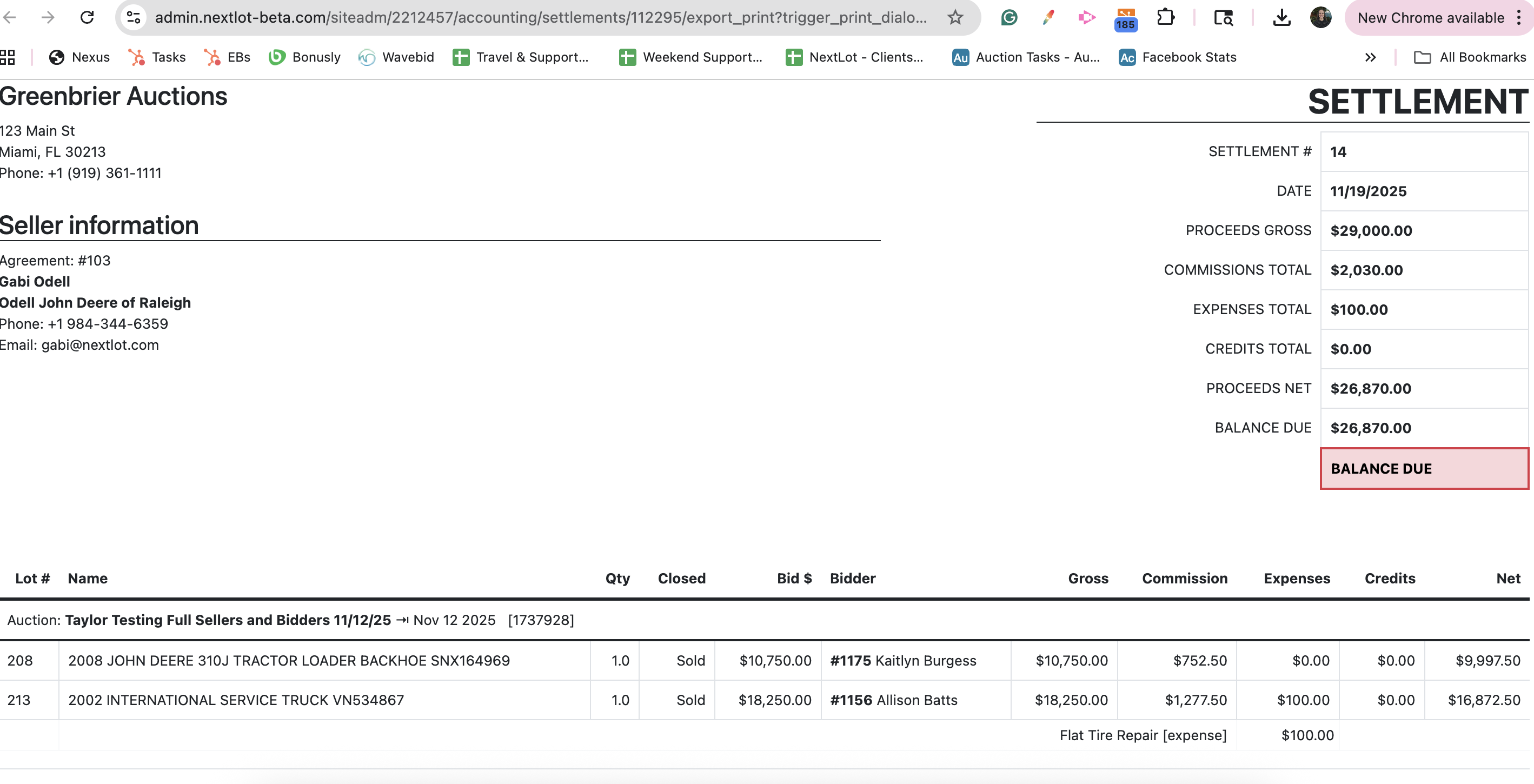This screenshot has height=784, width=1534.
Task: Click lot 208 John Deere backhoe name
Action: click(x=289, y=661)
